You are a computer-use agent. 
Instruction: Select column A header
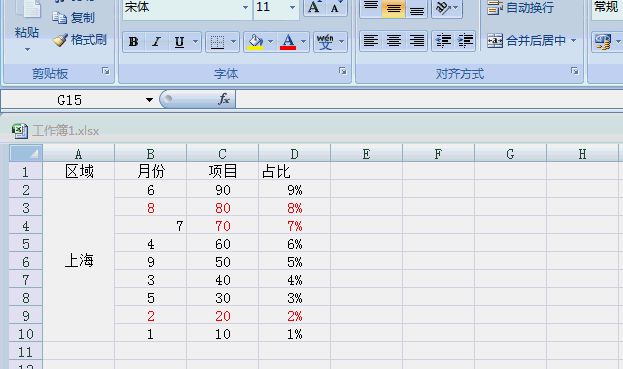coord(78,154)
